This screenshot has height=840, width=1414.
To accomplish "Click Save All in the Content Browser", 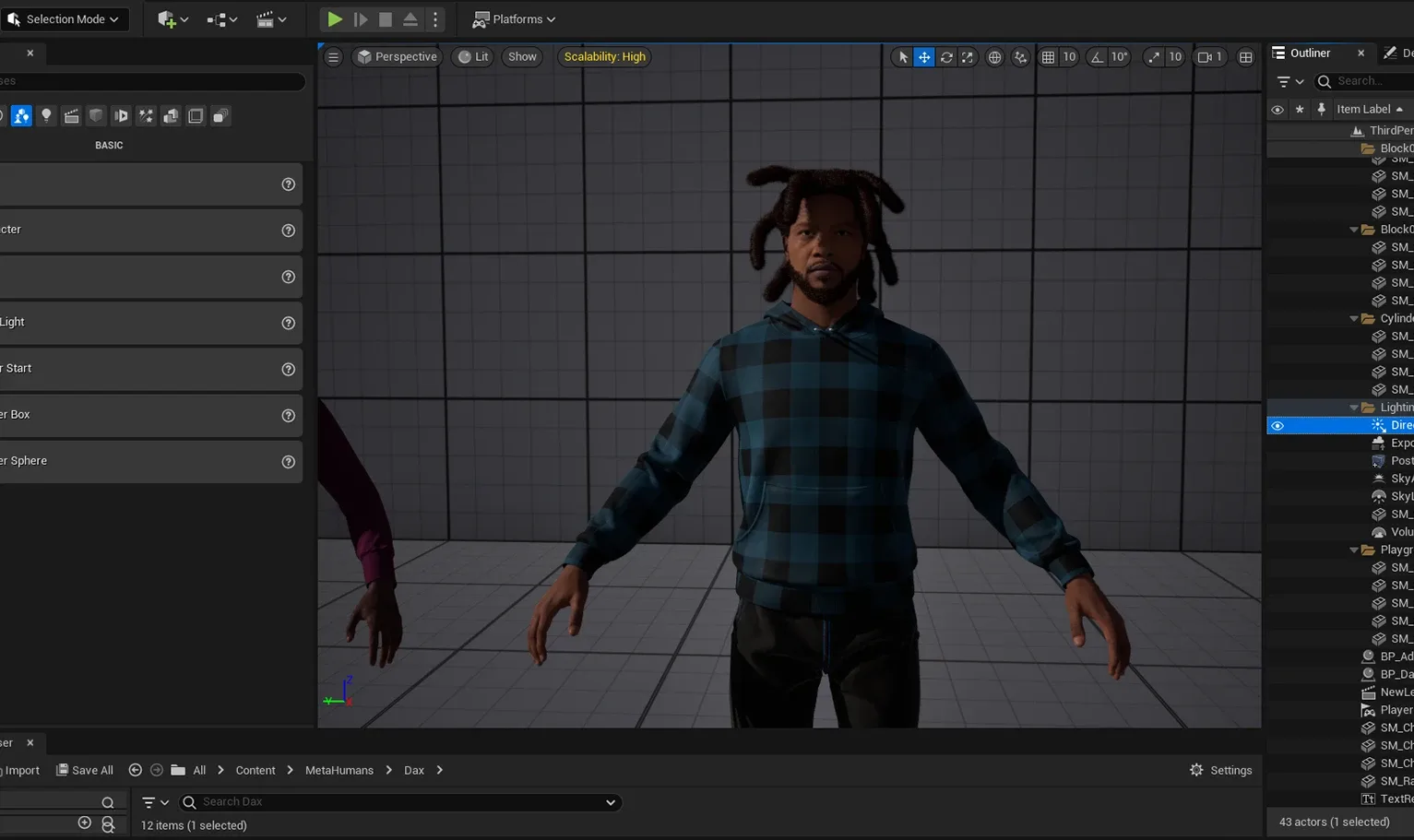I will [x=85, y=770].
